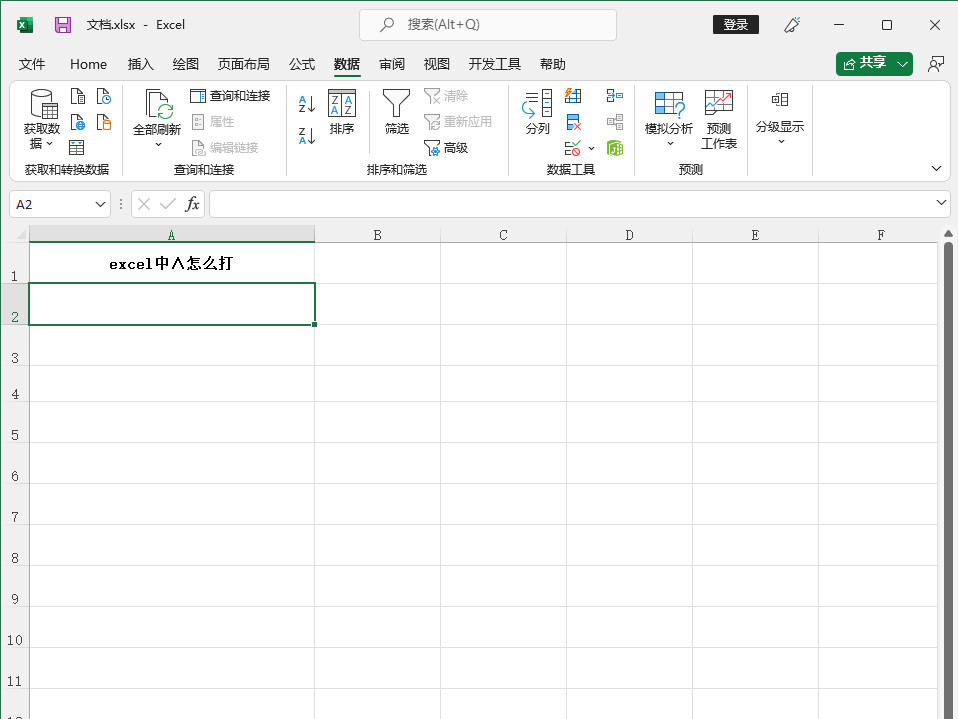Select column B header
Viewport: 958px width, 719px height.
point(378,235)
